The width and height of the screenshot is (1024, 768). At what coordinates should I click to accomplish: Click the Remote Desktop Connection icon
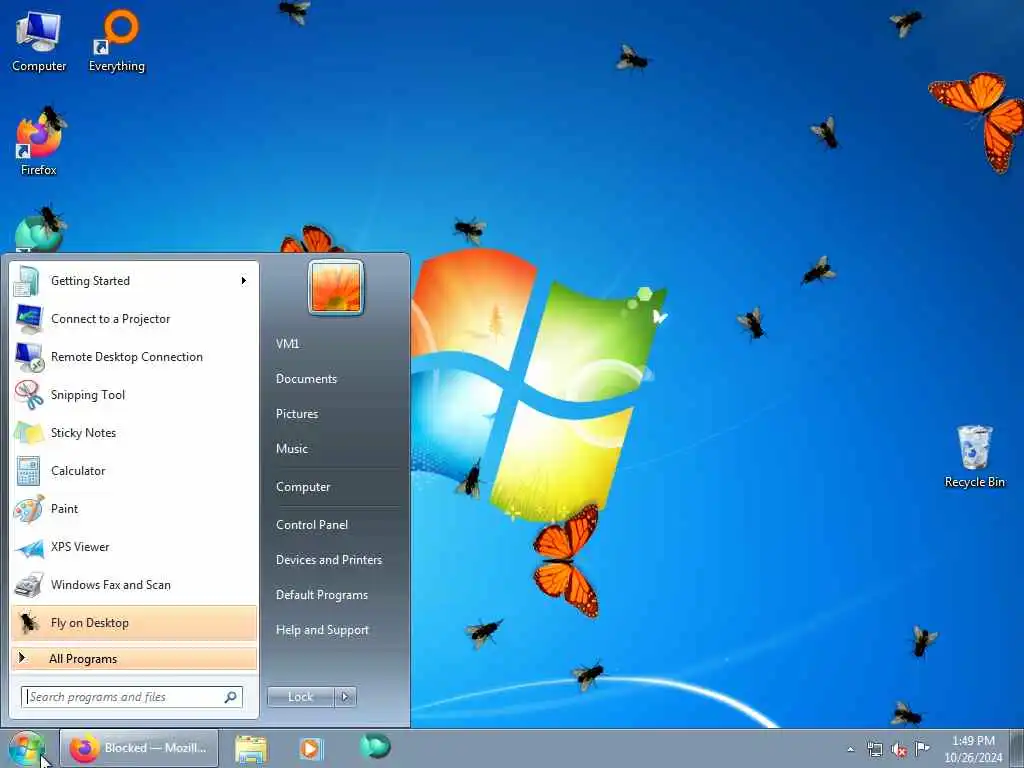[29, 357]
